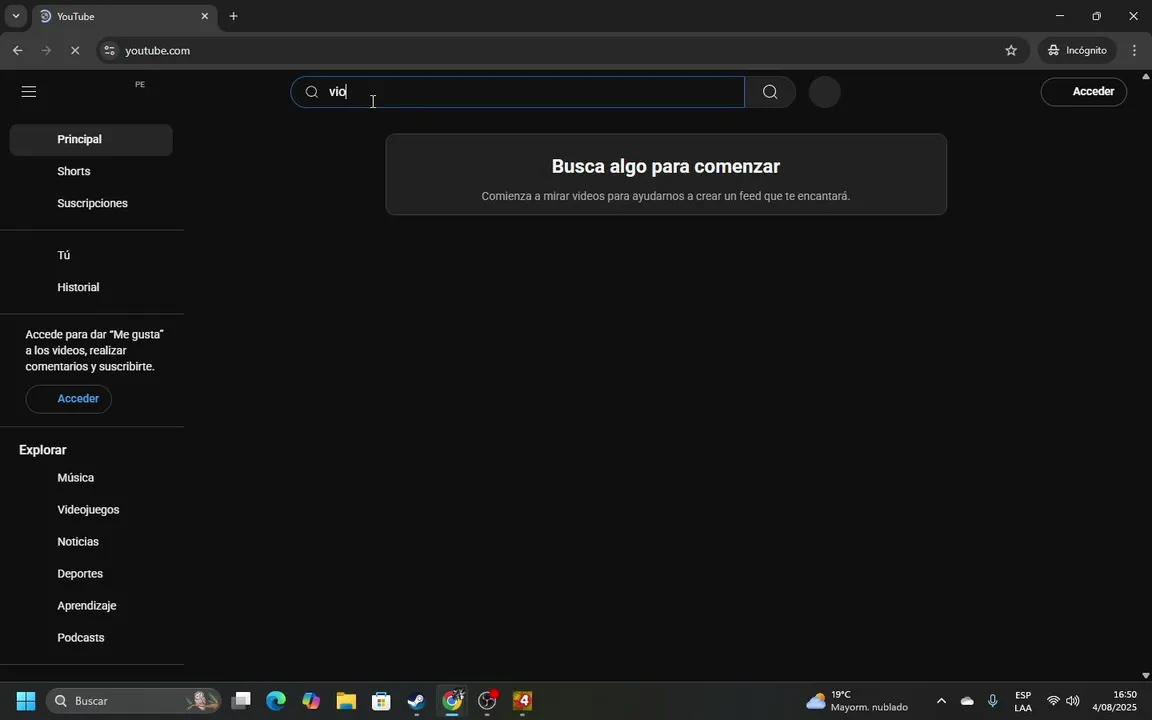Launch Microsoft Edge from taskbar
Image resolution: width=1152 pixels, height=720 pixels.
[x=276, y=701]
